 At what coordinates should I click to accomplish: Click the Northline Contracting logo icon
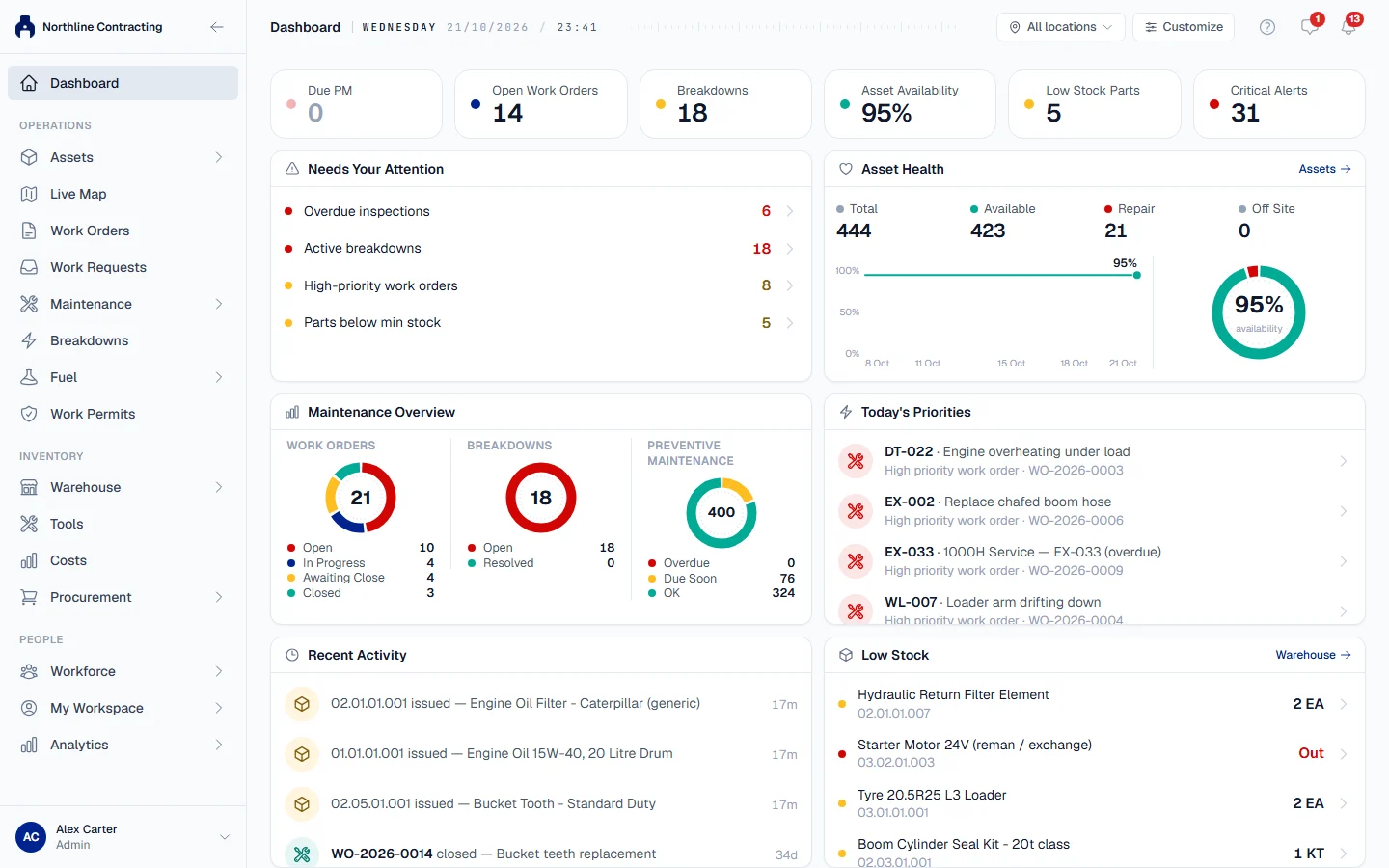point(25,27)
